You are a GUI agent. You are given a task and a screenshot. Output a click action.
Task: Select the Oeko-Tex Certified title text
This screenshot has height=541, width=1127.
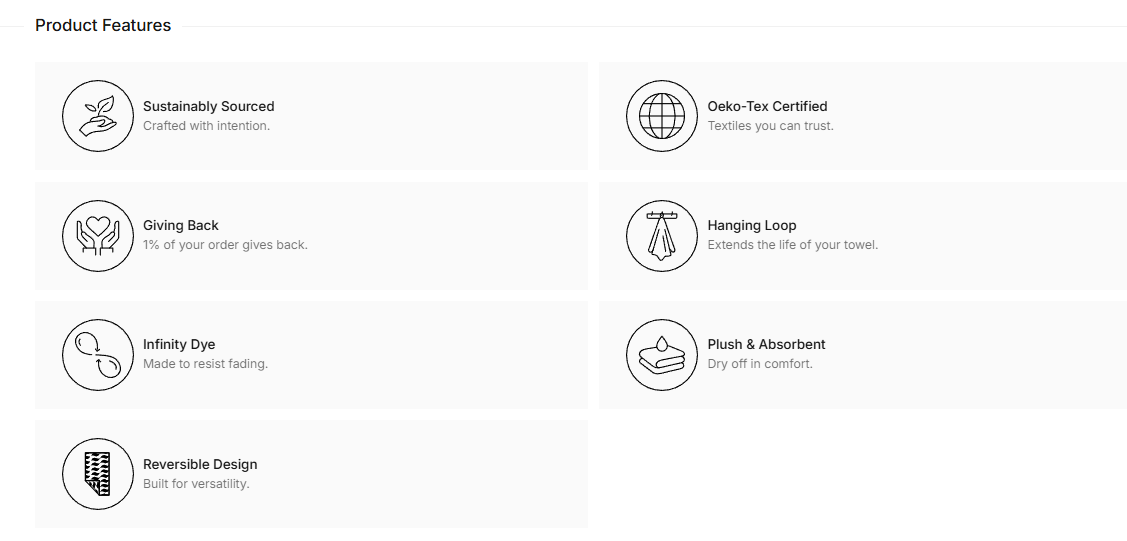767,106
